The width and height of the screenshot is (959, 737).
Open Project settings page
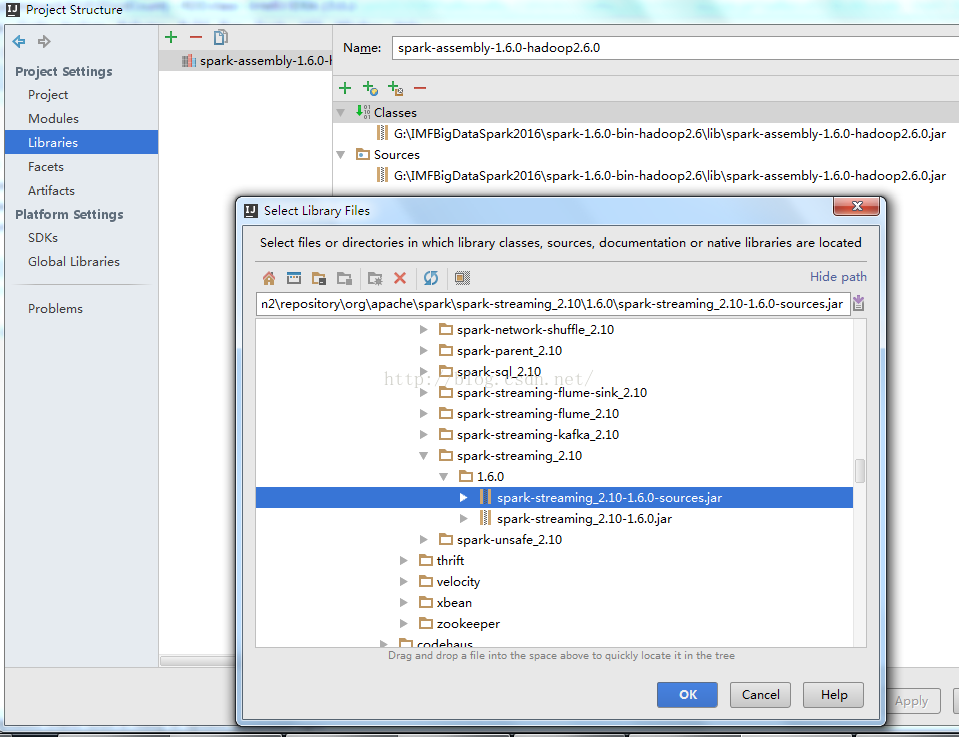pyautogui.click(x=48, y=95)
